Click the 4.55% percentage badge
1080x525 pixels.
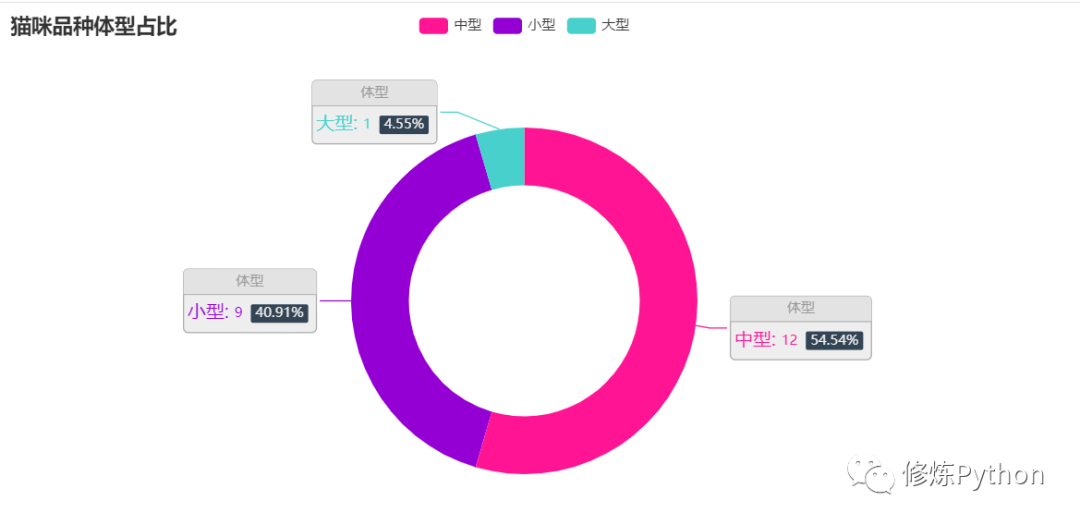point(405,124)
